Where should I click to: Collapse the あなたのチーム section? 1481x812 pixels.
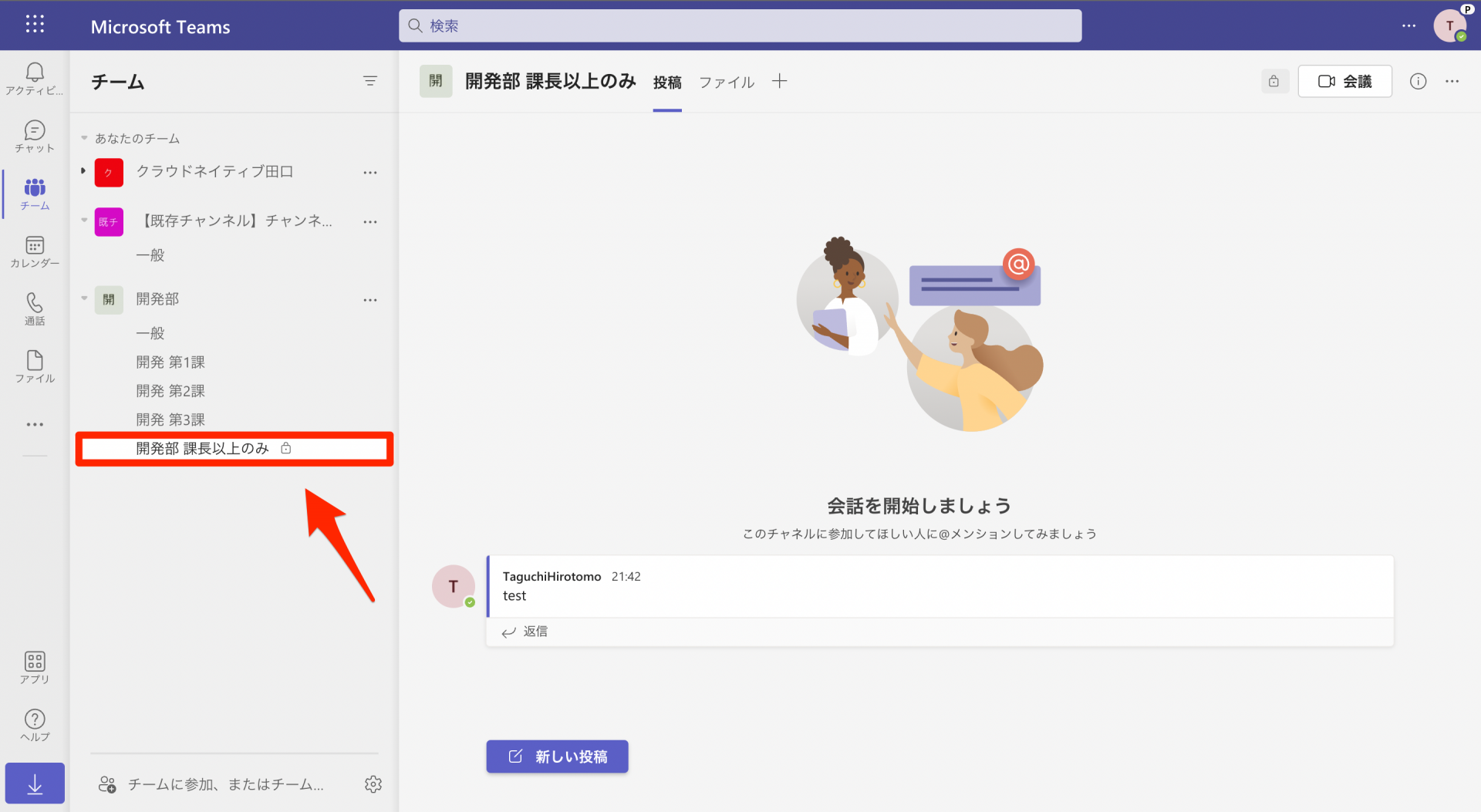pos(84,138)
